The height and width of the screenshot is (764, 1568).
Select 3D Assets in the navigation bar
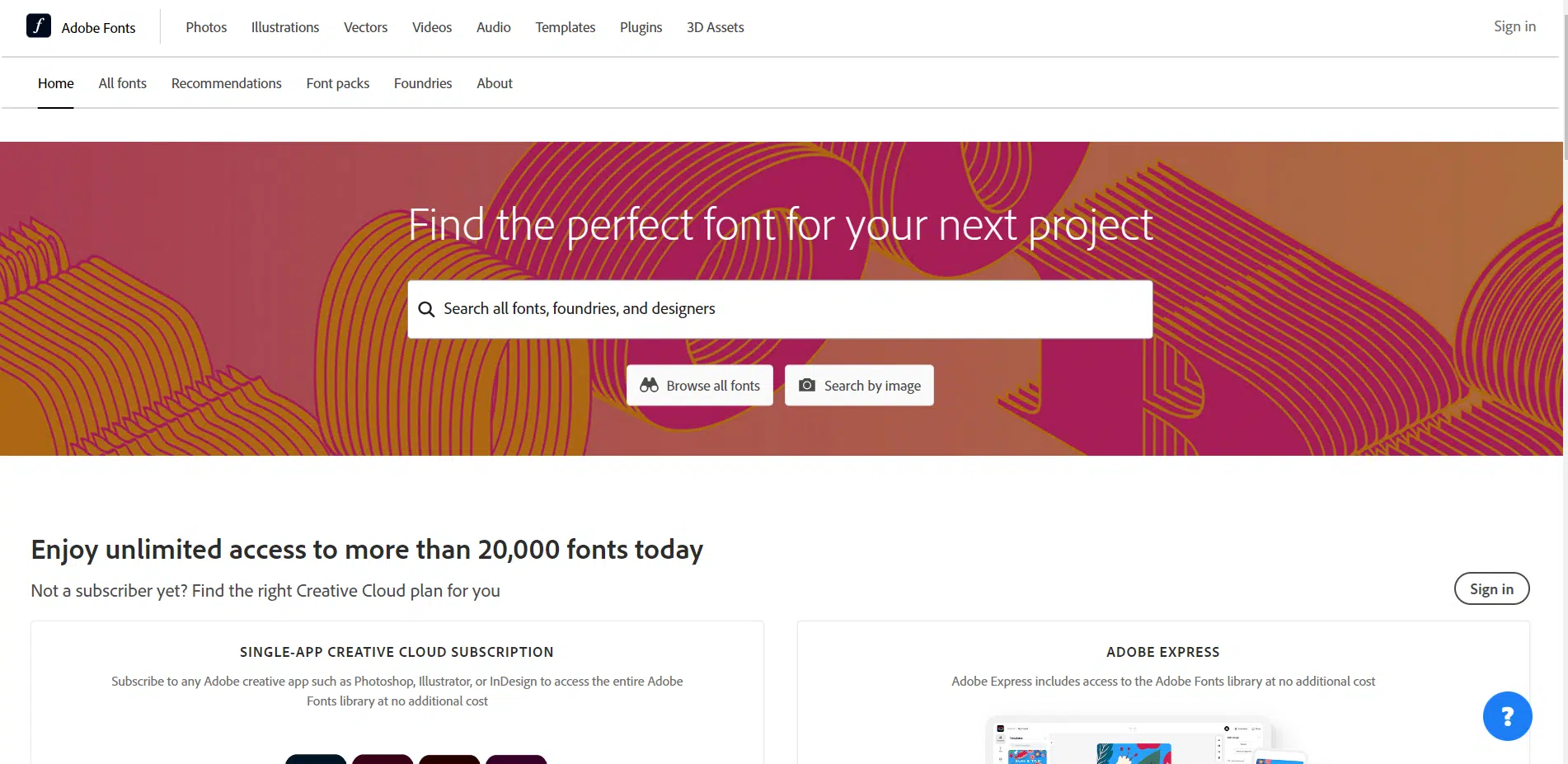point(714,26)
